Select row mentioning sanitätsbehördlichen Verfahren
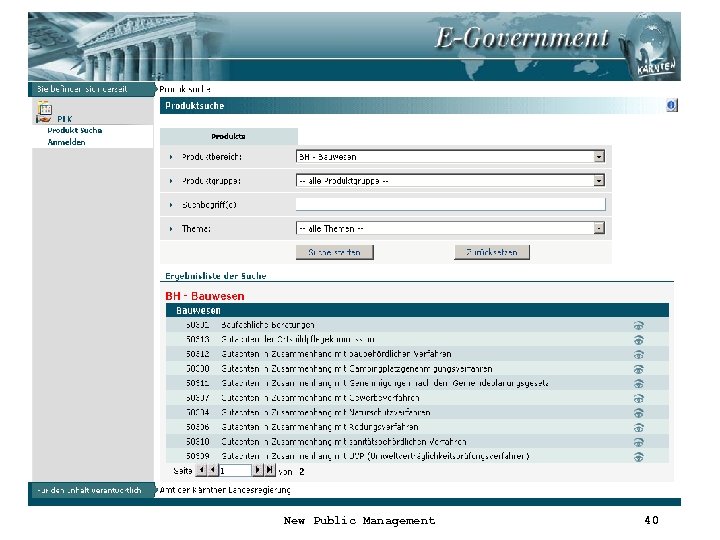720x540 pixels. point(417,442)
